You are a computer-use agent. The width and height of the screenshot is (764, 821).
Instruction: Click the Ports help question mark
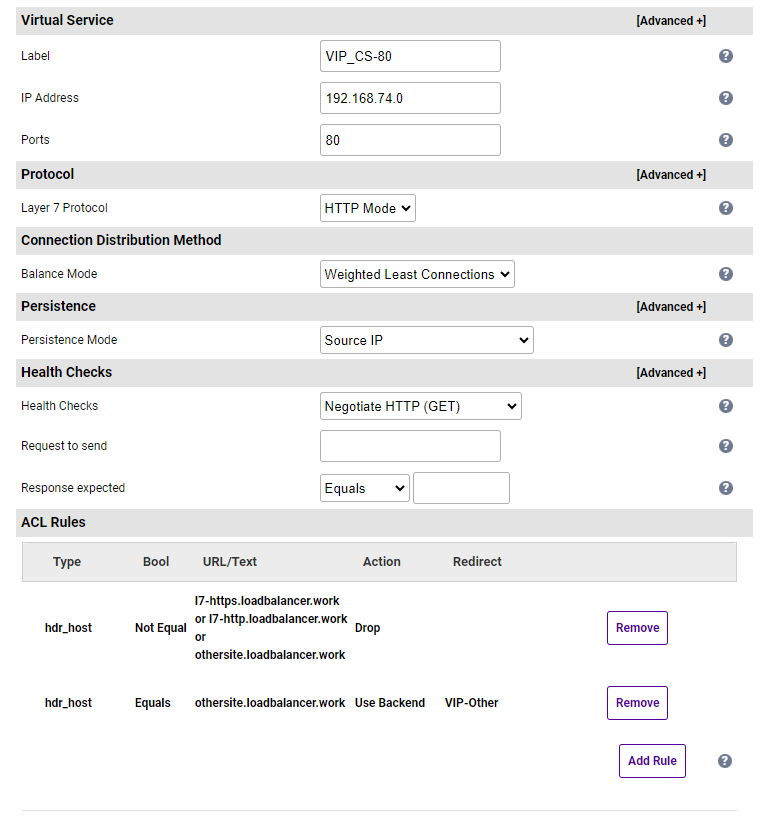click(x=726, y=140)
